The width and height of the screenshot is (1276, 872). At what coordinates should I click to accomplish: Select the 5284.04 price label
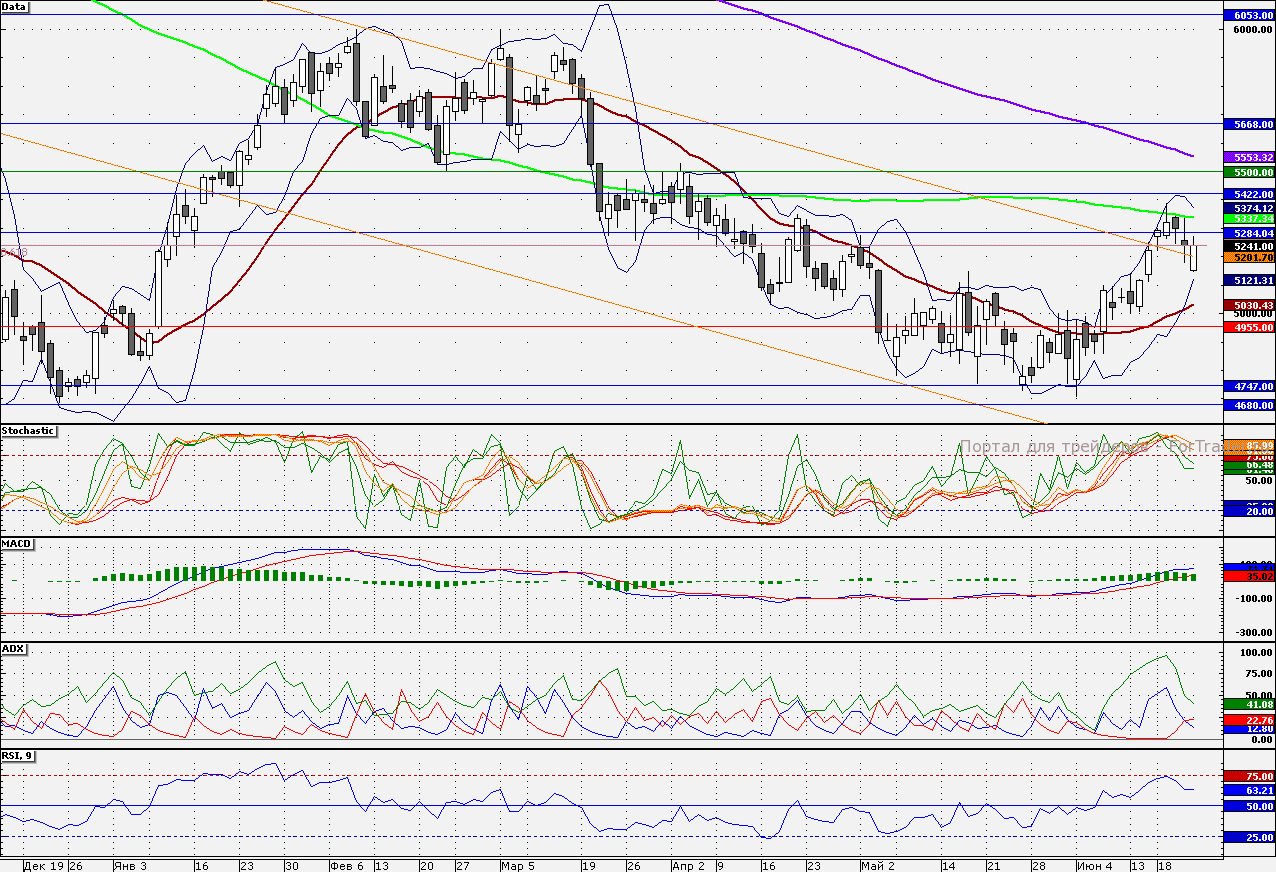coord(1249,233)
